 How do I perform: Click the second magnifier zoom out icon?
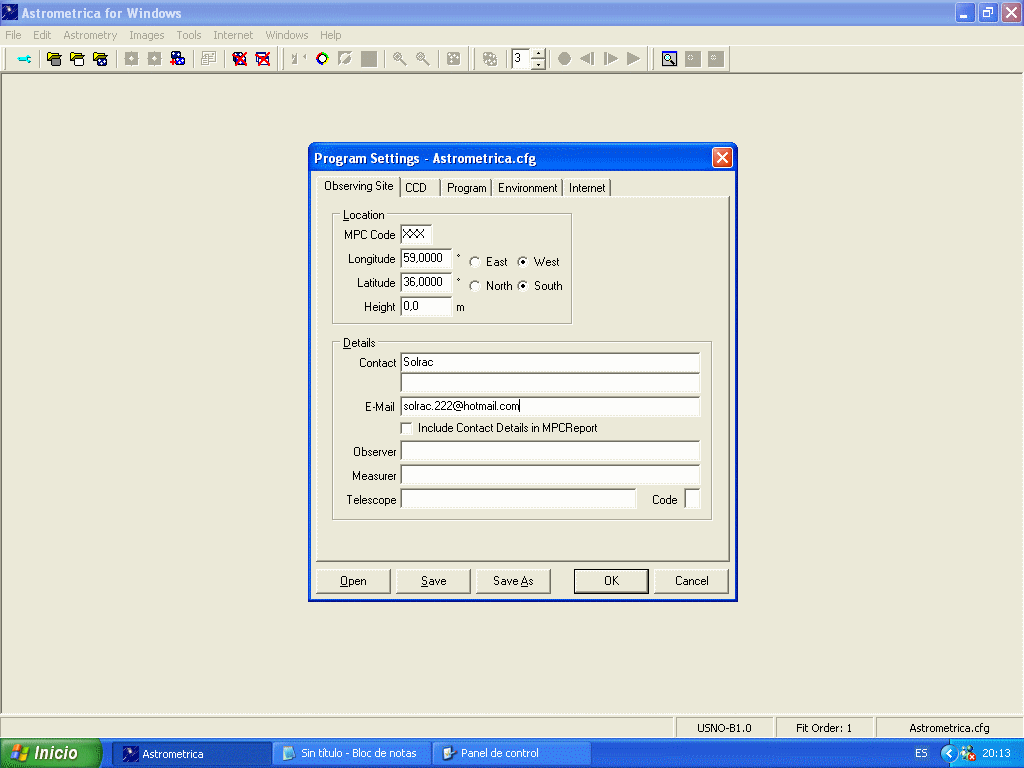pyautogui.click(x=423, y=59)
